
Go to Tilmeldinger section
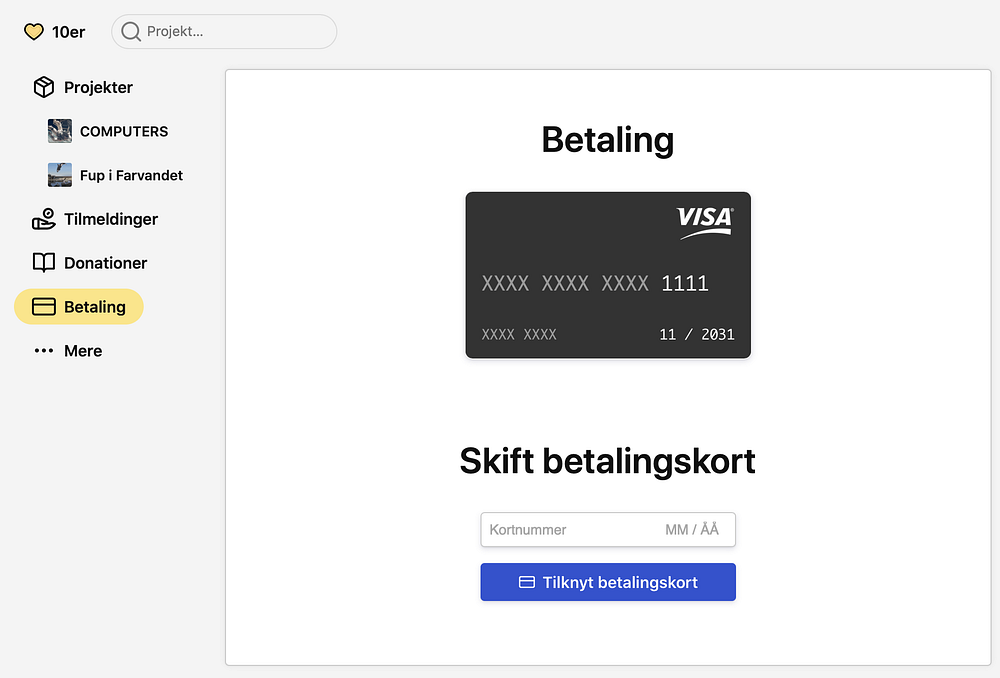(111, 219)
